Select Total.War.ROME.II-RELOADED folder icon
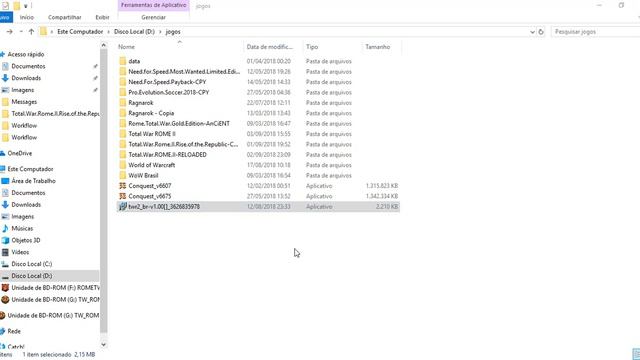 point(122,155)
